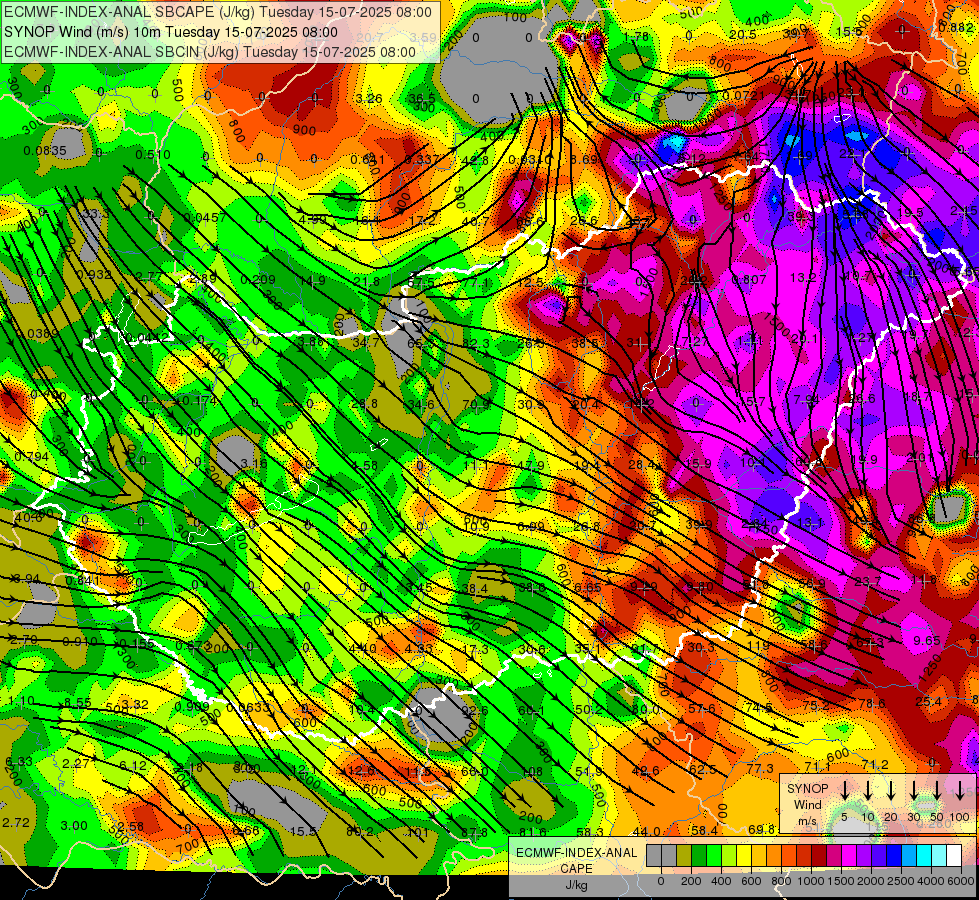Click the 50 m/s wind arrow in legend

pos(937,790)
